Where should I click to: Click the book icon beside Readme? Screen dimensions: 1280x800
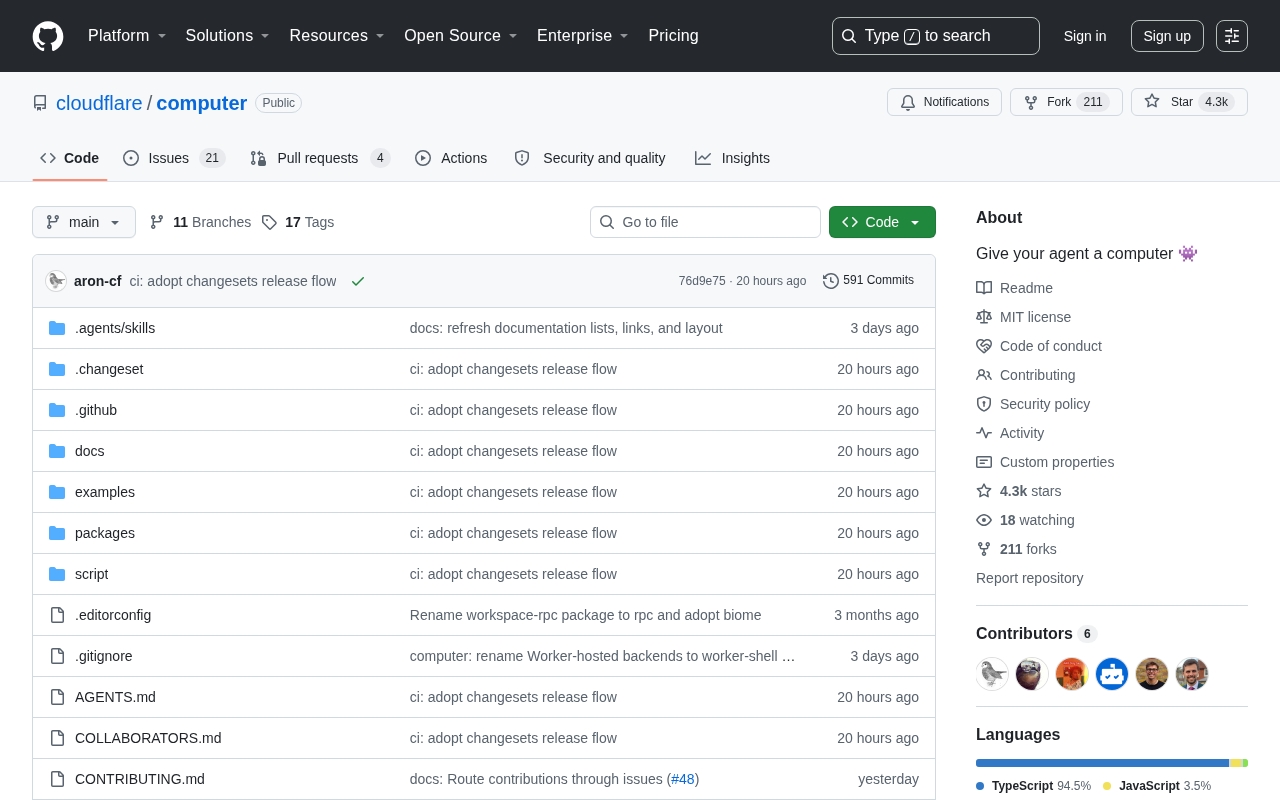(x=984, y=288)
